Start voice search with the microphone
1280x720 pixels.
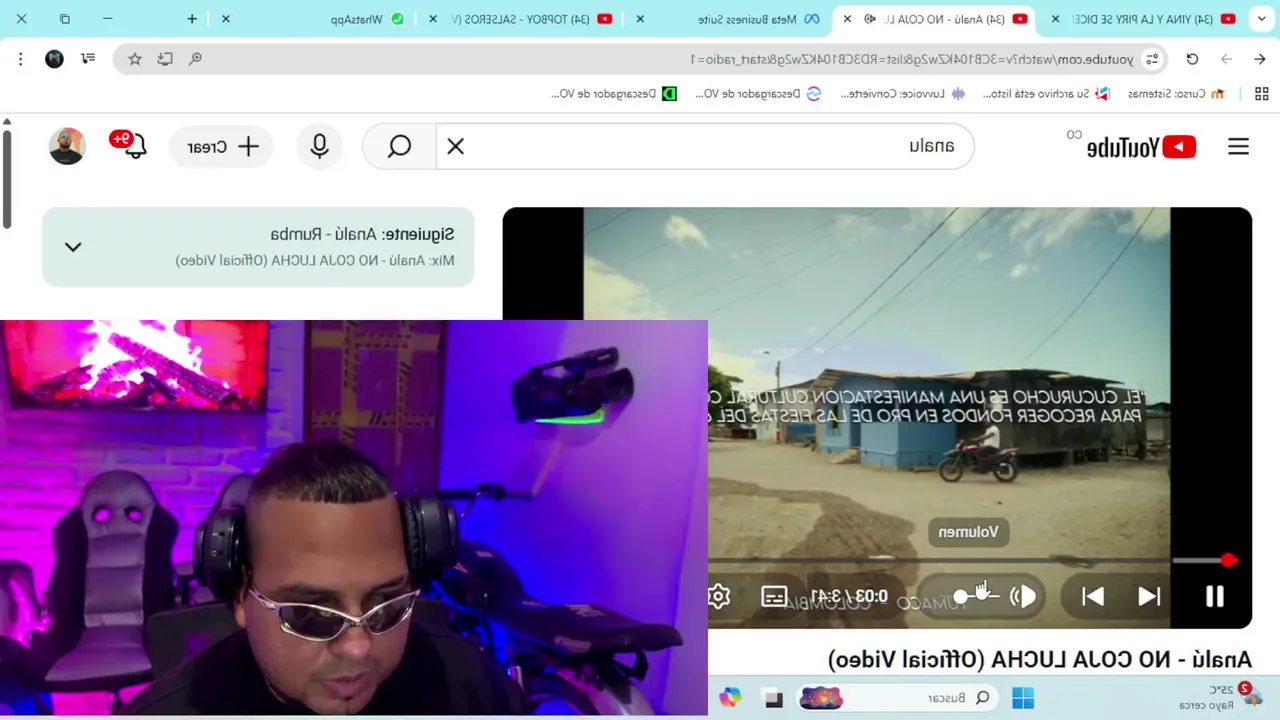[x=320, y=147]
